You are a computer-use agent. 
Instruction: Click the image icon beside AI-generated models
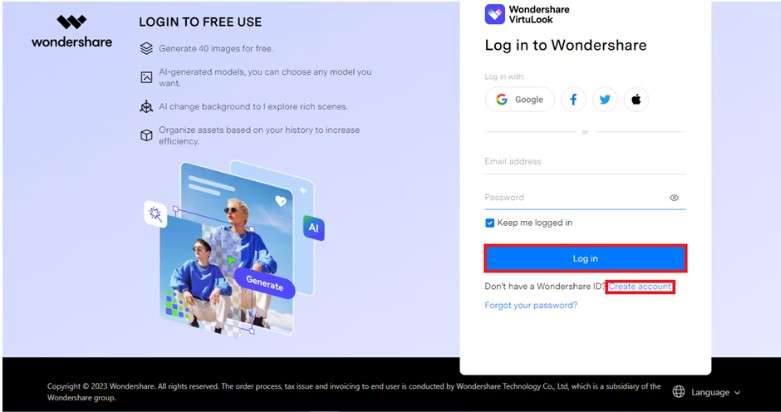click(146, 77)
